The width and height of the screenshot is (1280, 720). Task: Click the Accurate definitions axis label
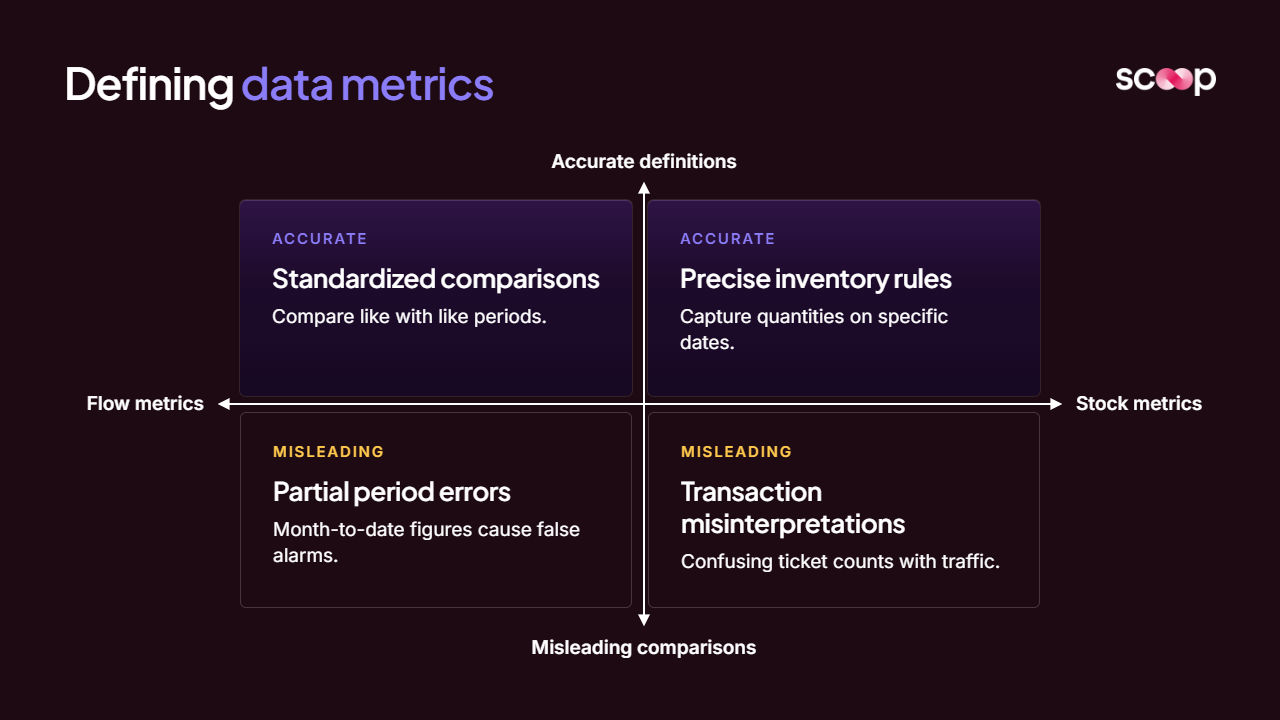pyautogui.click(x=644, y=161)
